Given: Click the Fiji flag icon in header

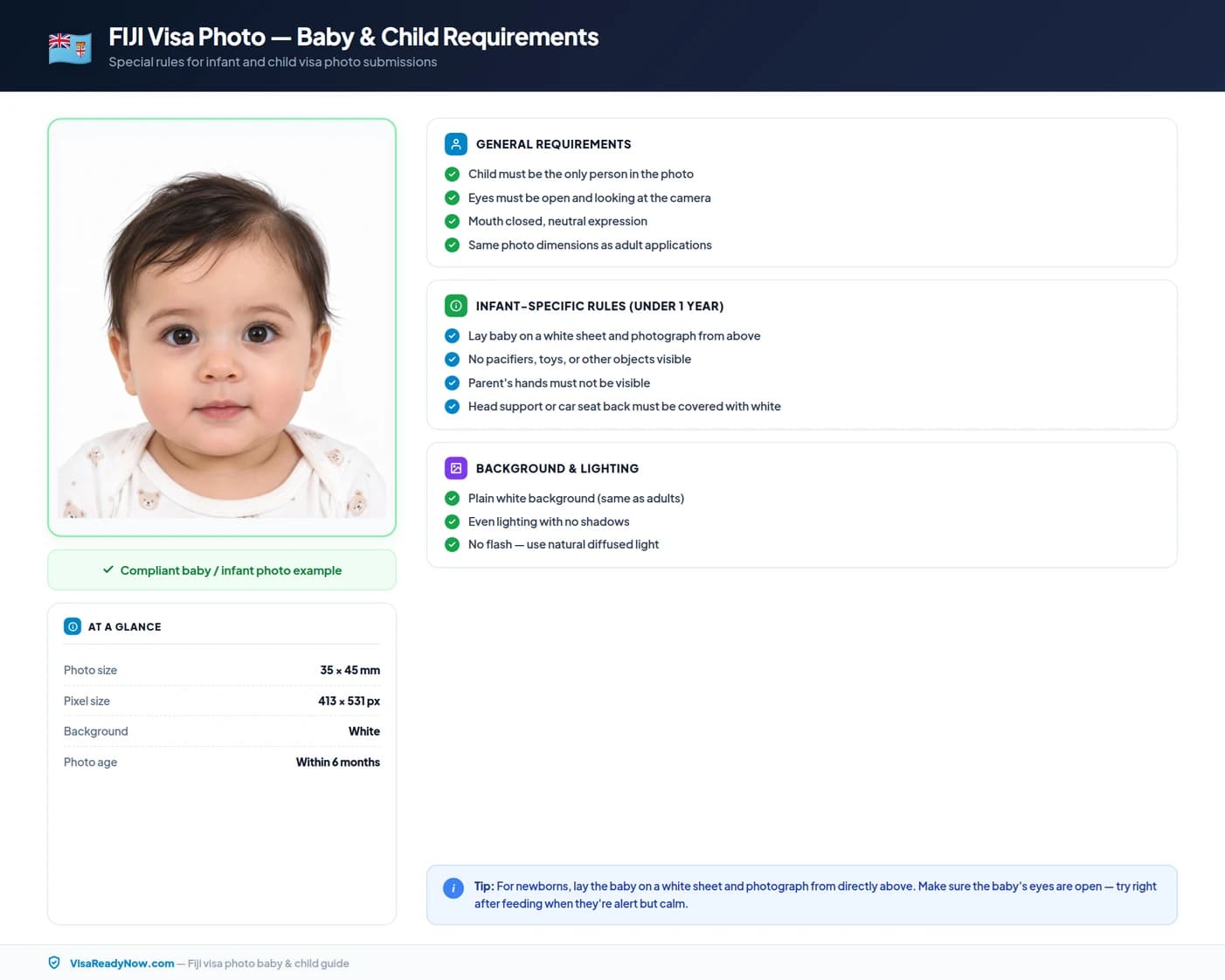Looking at the screenshot, I should tap(70, 47).
